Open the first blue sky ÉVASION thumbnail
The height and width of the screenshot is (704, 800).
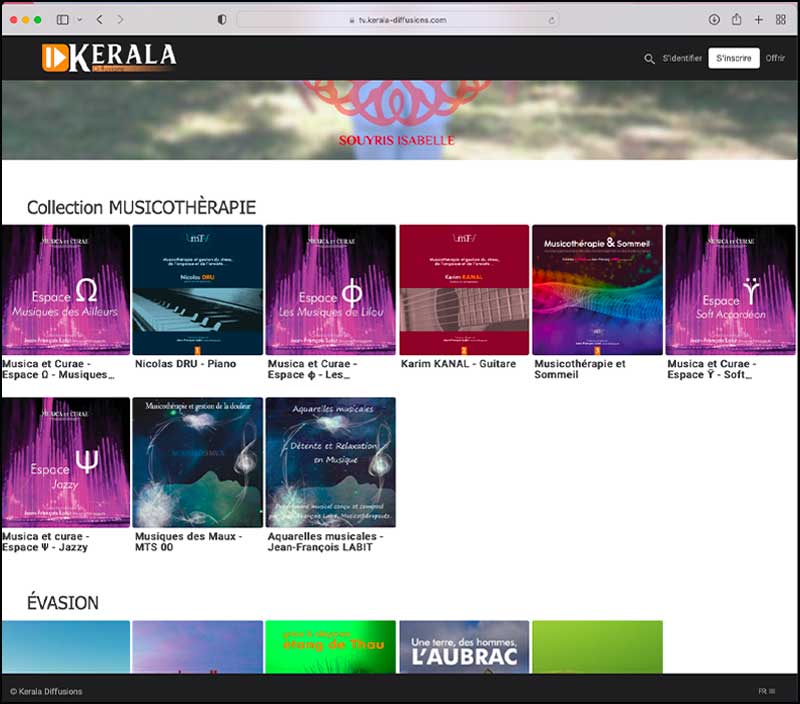click(x=66, y=647)
